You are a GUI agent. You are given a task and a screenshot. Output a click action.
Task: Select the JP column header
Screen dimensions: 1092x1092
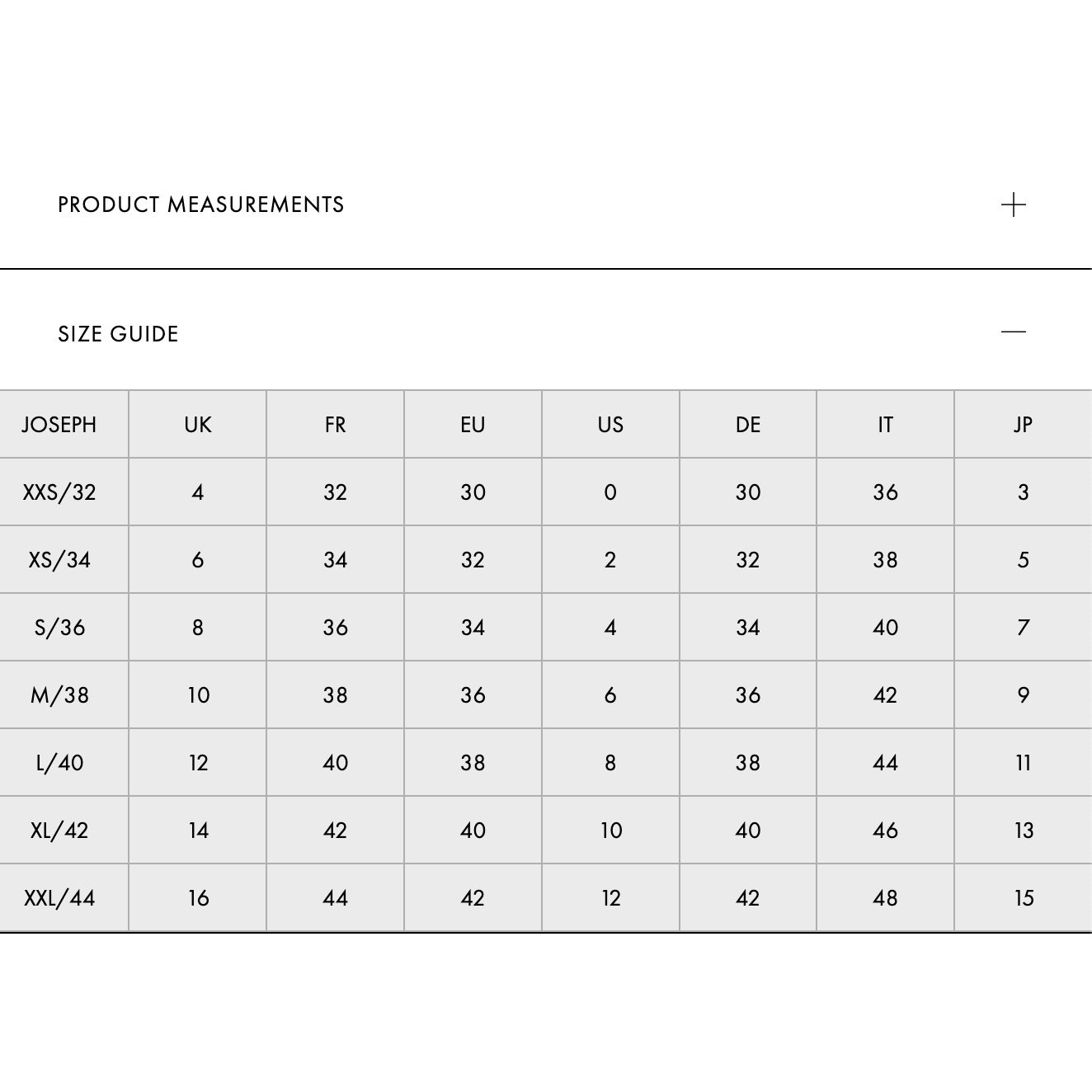[1023, 425]
